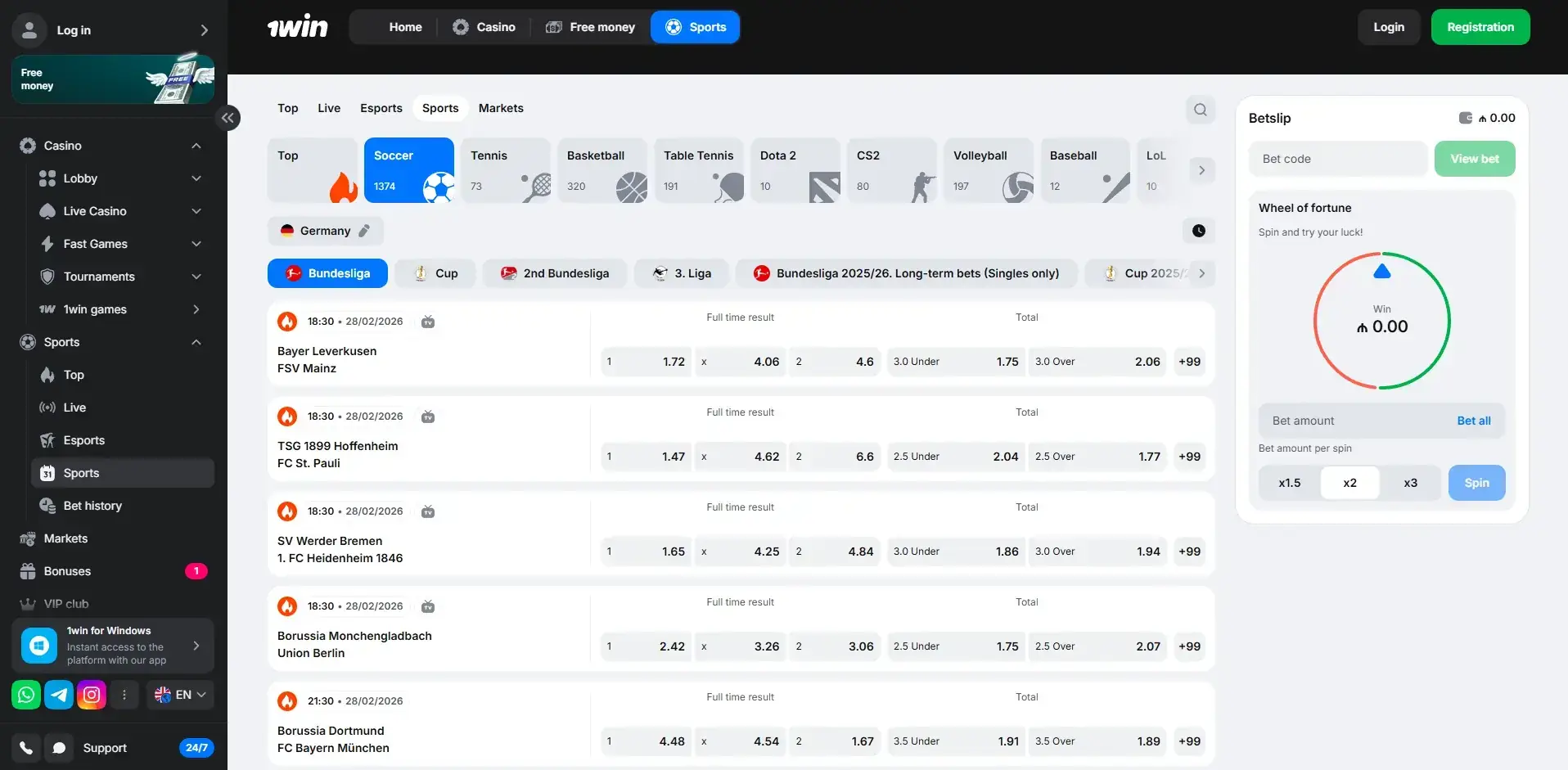Click the Login button
This screenshot has width=1568, height=770.
1389,27
